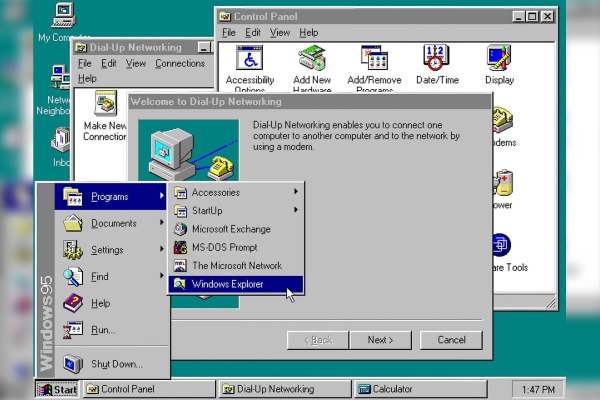Expand Accessories submenu in Programs
The image size is (600, 400).
pos(236,192)
